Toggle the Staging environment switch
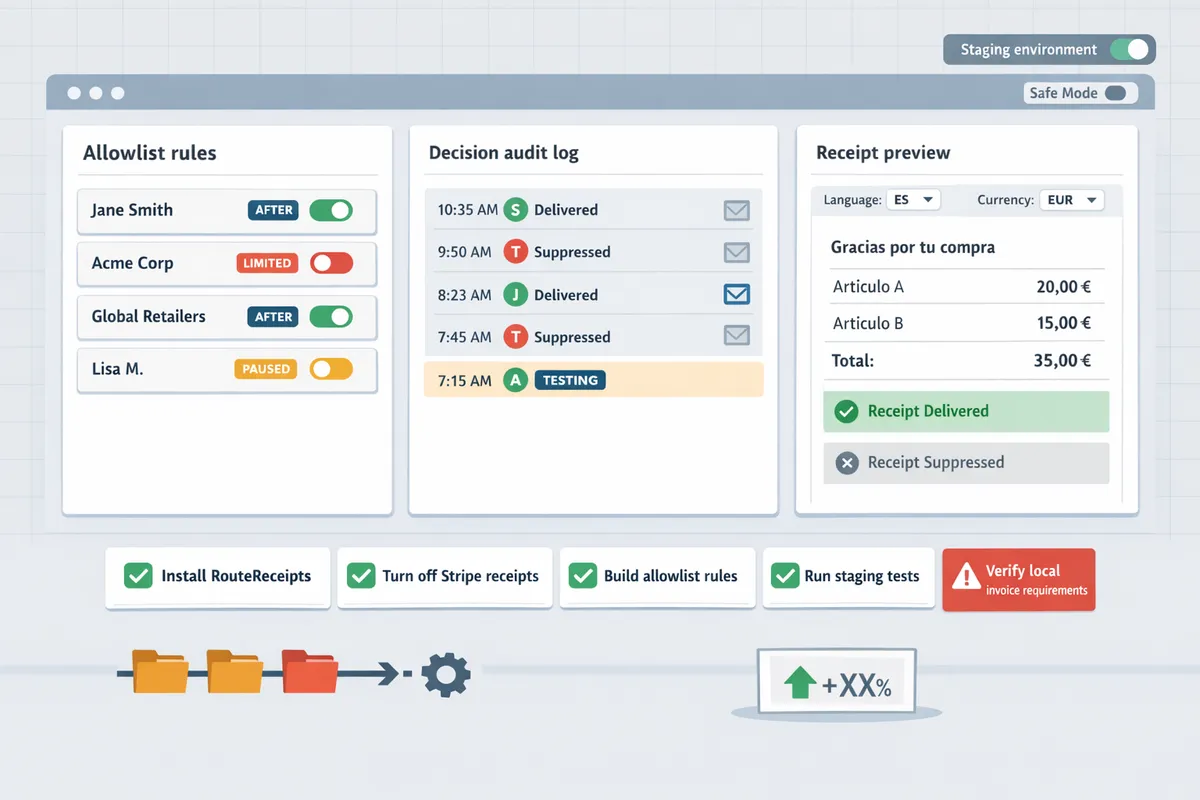This screenshot has height=800, width=1200. click(1128, 49)
